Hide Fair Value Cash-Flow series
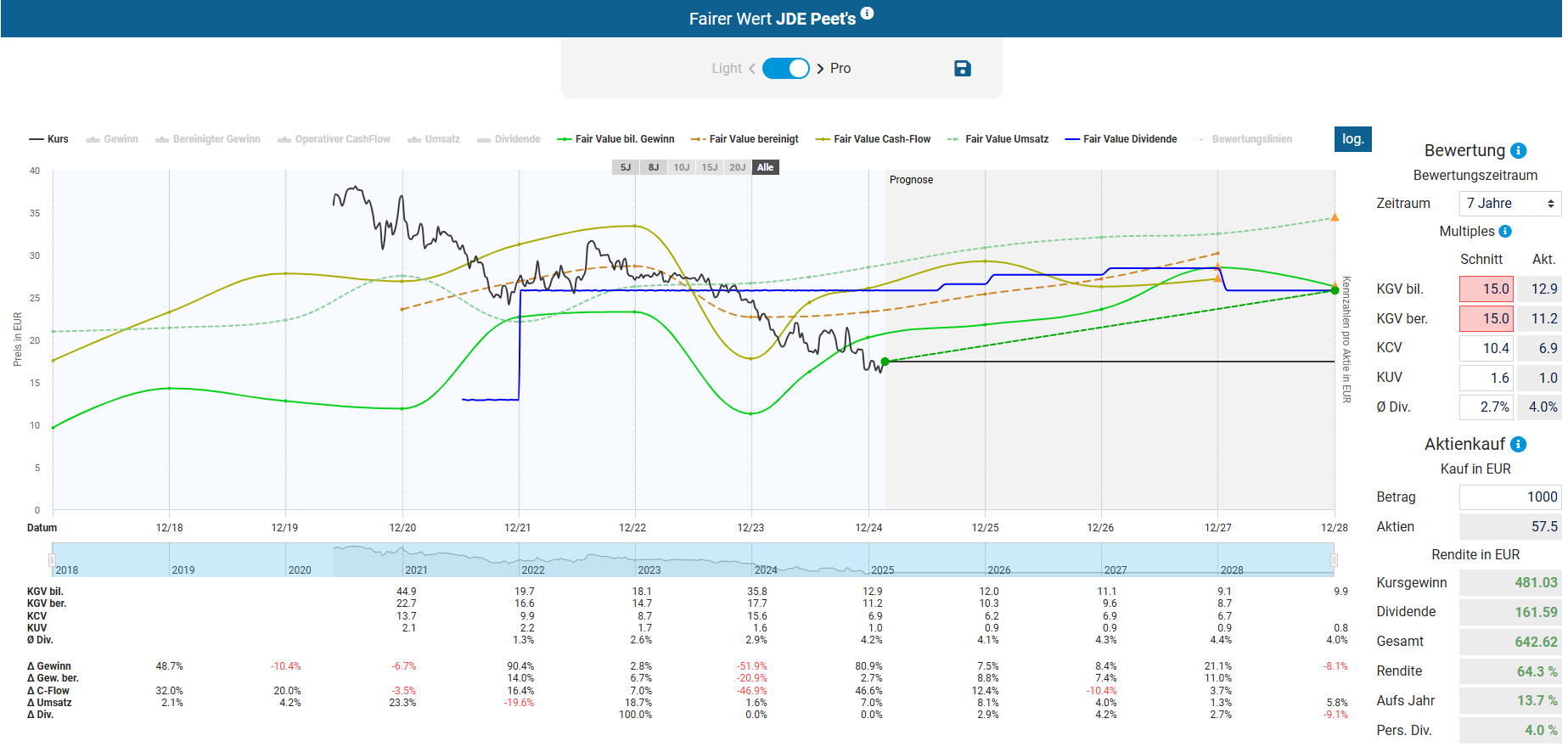Image resolution: width=1568 pixels, height=752 pixels. coord(874,139)
